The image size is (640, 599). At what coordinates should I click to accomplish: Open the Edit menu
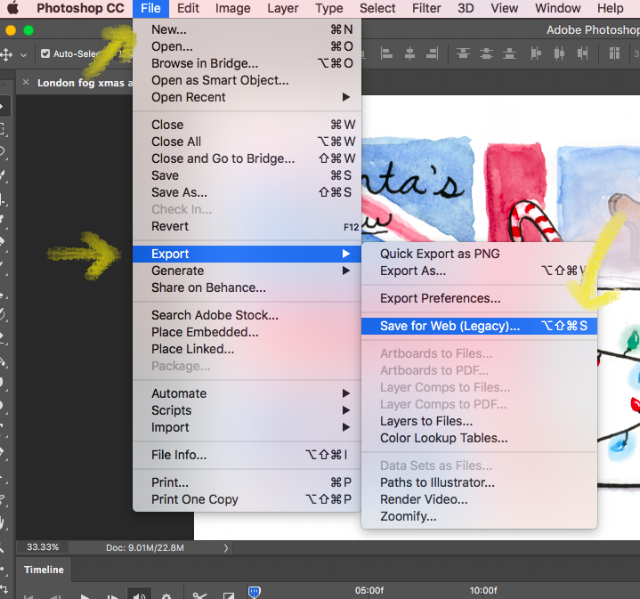click(188, 8)
